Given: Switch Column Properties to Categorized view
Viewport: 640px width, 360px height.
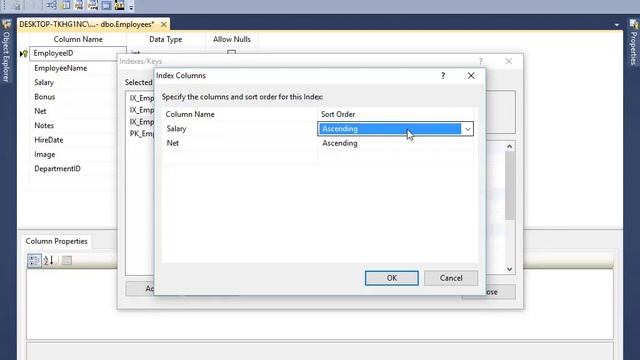Looking at the screenshot, I should pos(34,260).
